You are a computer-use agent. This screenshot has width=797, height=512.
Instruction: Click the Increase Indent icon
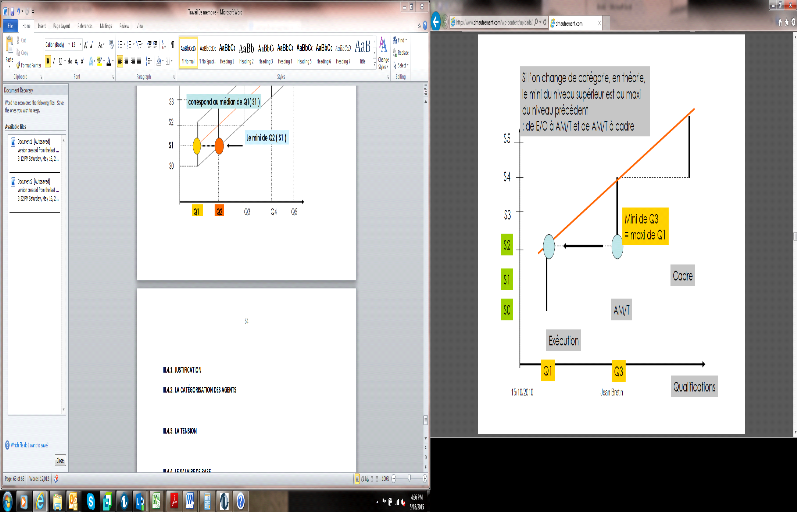[x=155, y=45]
